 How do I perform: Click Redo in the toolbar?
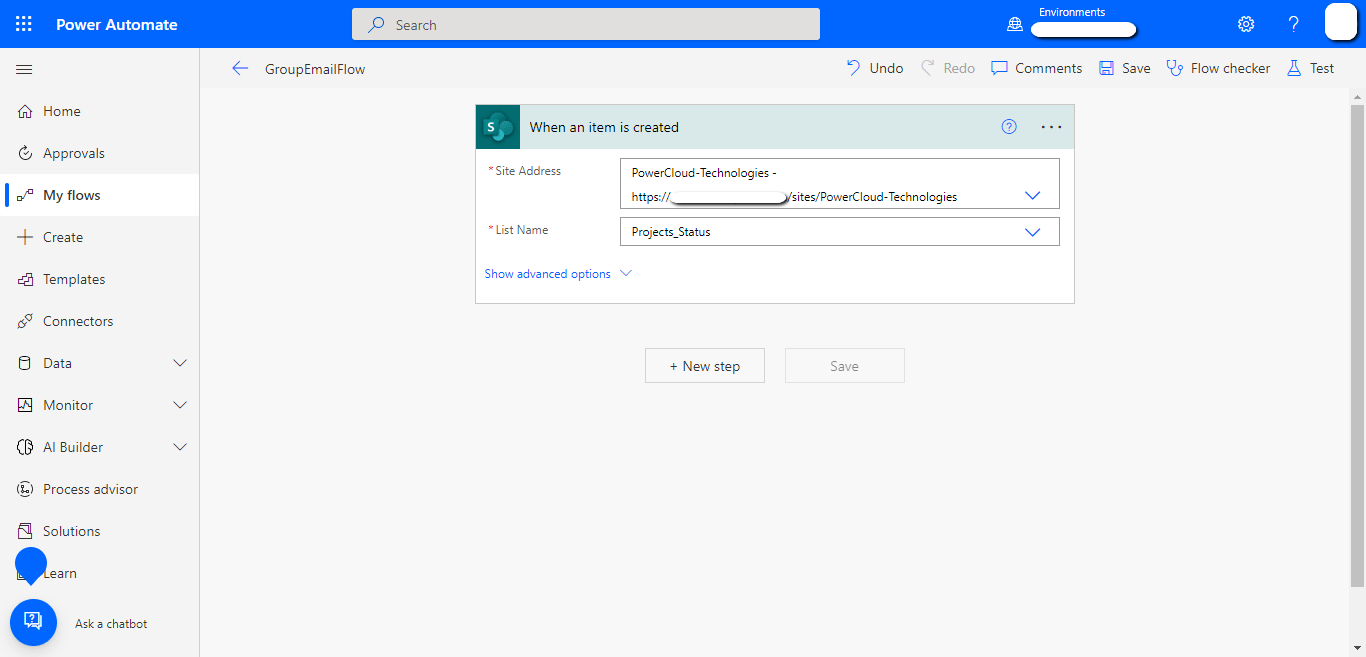pos(948,68)
